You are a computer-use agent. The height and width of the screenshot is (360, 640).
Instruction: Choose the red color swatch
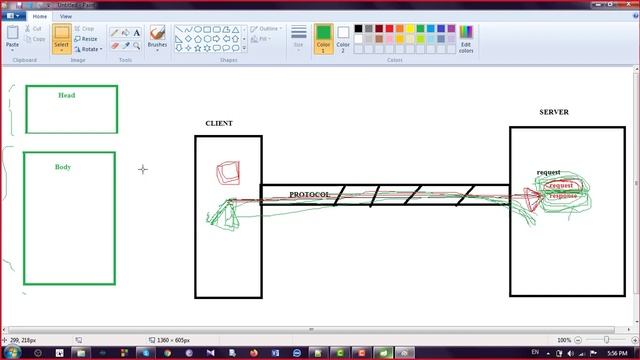click(x=389, y=29)
